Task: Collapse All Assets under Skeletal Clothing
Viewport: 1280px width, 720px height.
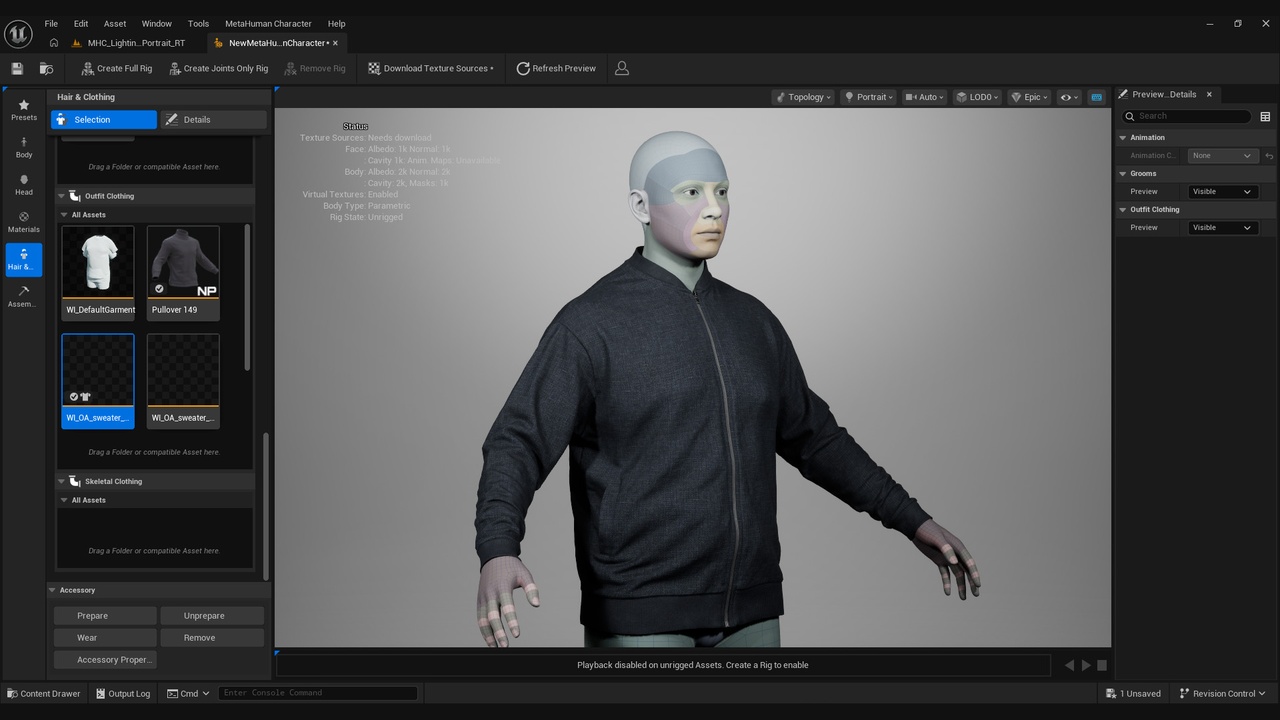Action: pos(64,500)
